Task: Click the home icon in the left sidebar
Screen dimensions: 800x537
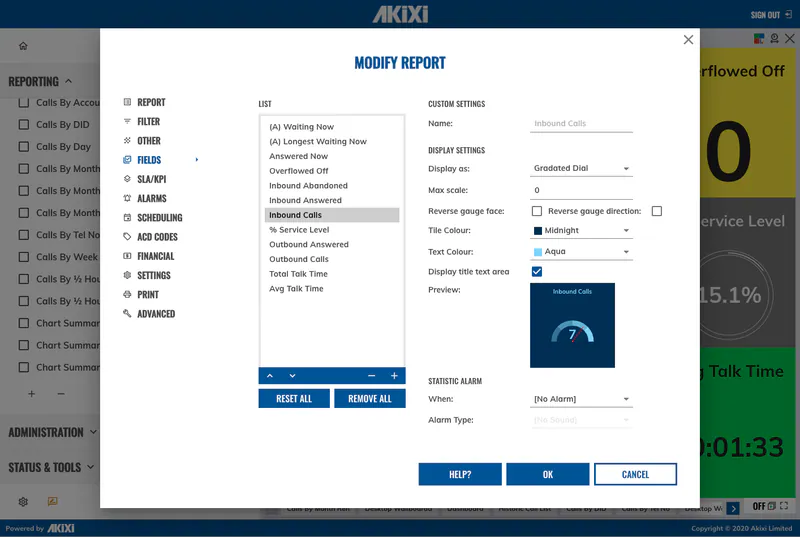Action: click(x=23, y=46)
